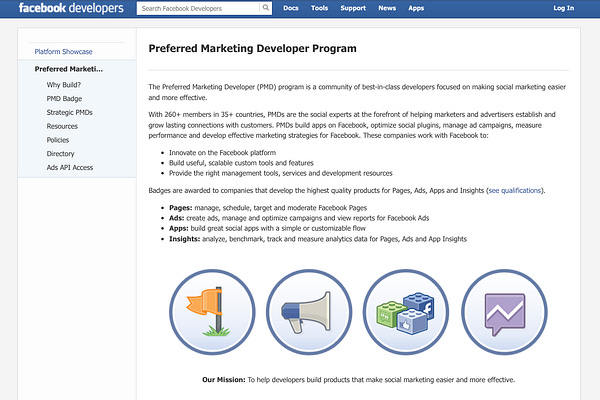
Task: Click the Apps building blocks badge icon
Action: tap(406, 312)
